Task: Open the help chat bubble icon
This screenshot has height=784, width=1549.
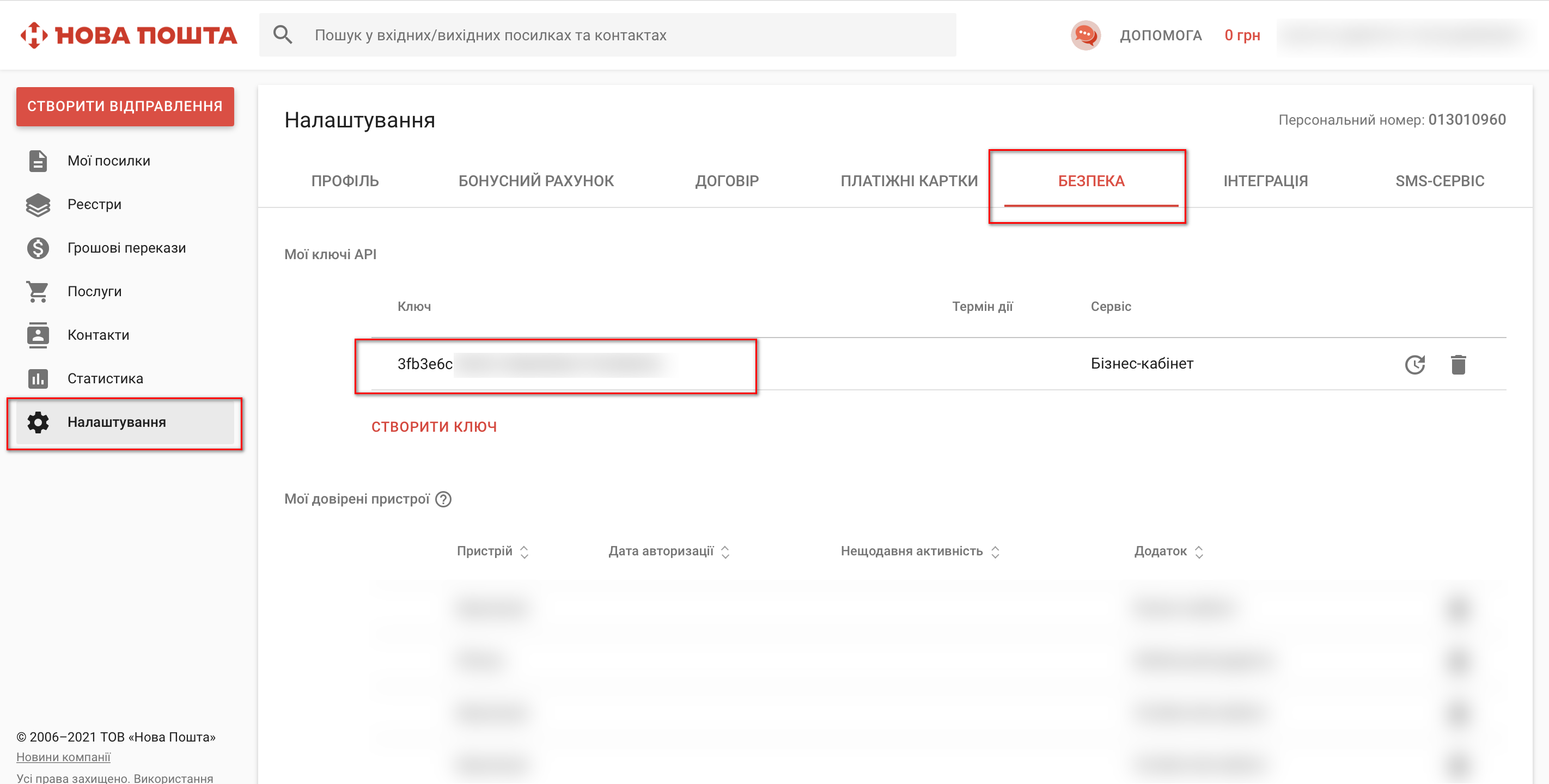Action: [x=1085, y=35]
